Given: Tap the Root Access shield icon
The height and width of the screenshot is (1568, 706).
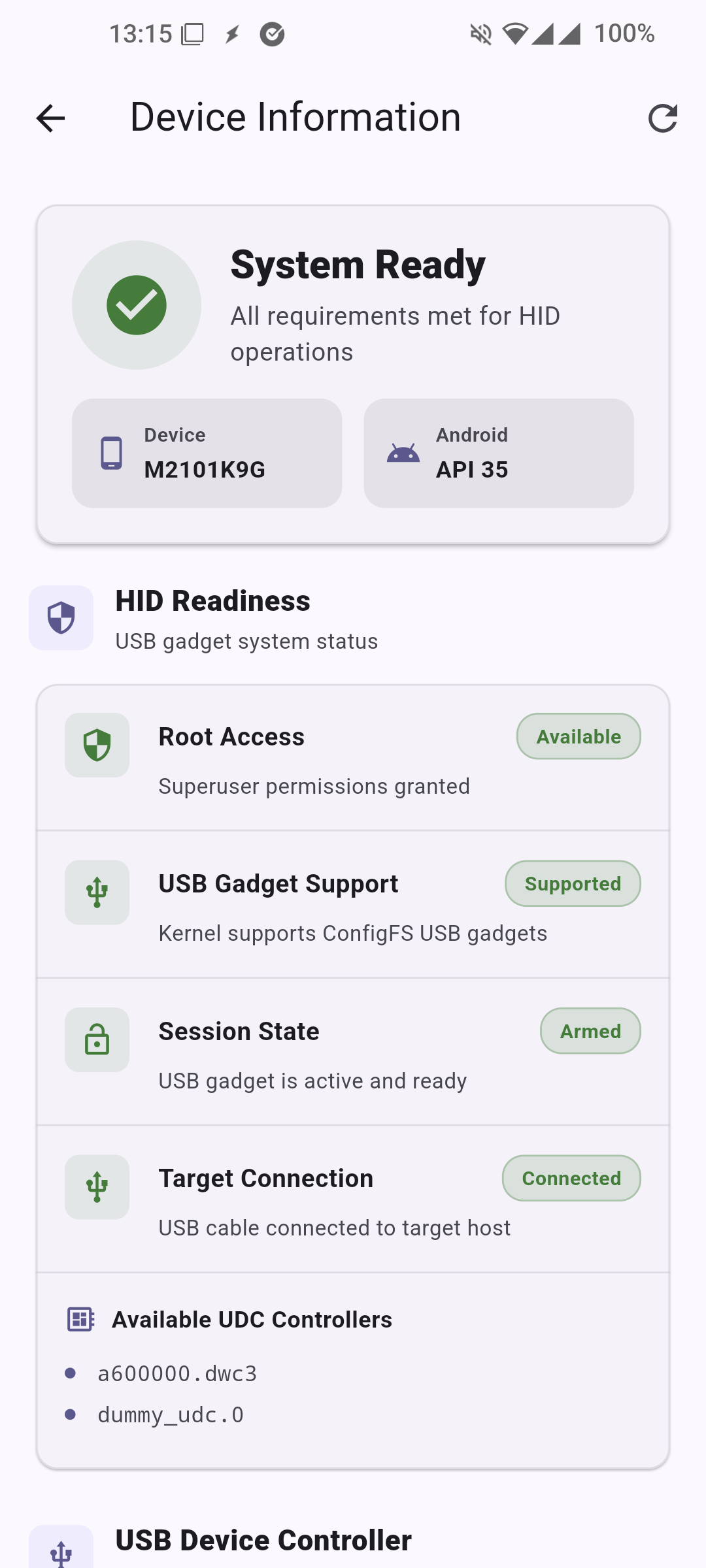Looking at the screenshot, I should pos(97,745).
